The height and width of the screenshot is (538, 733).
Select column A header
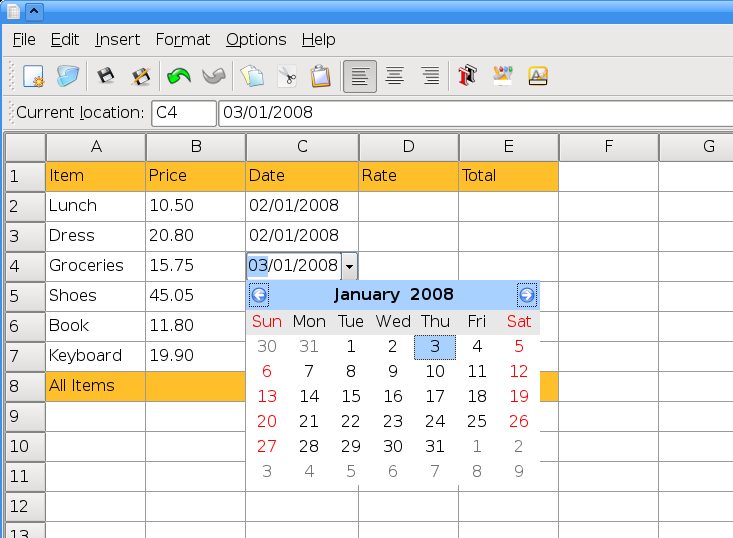point(96,147)
